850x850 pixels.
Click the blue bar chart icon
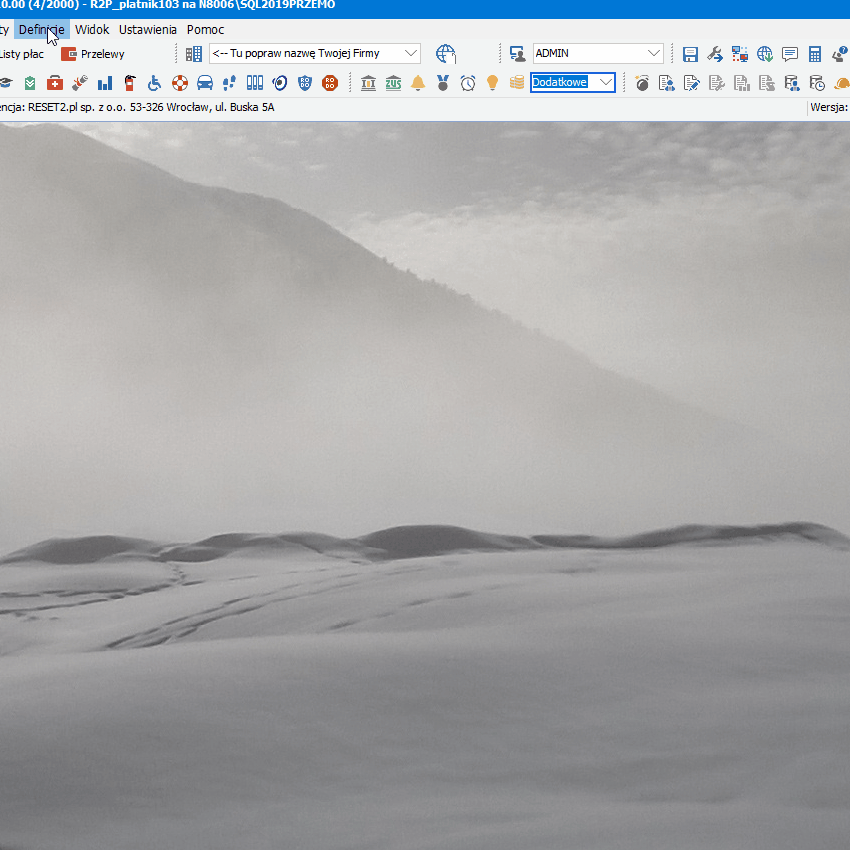(105, 83)
